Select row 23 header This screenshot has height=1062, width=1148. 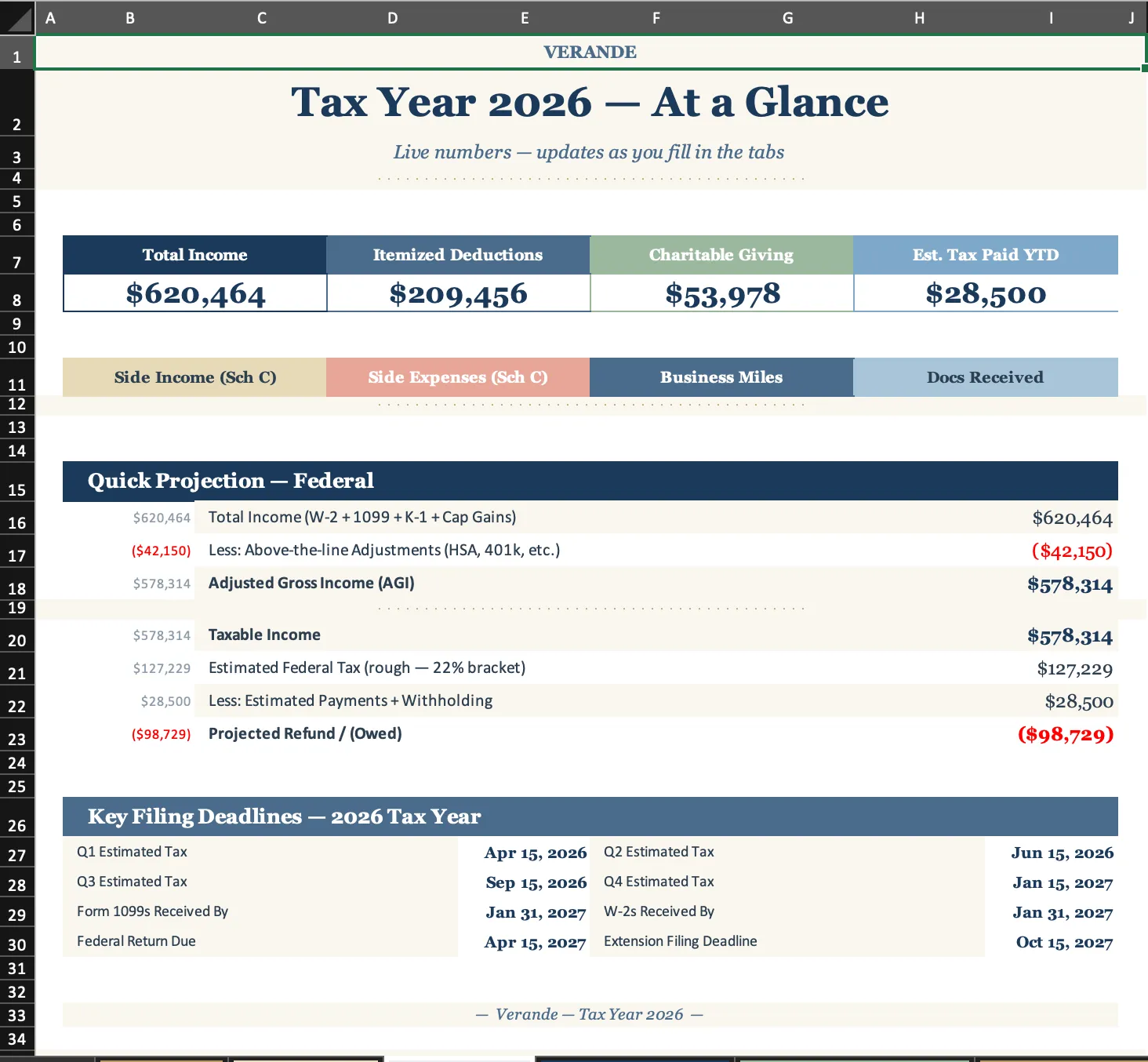17,734
